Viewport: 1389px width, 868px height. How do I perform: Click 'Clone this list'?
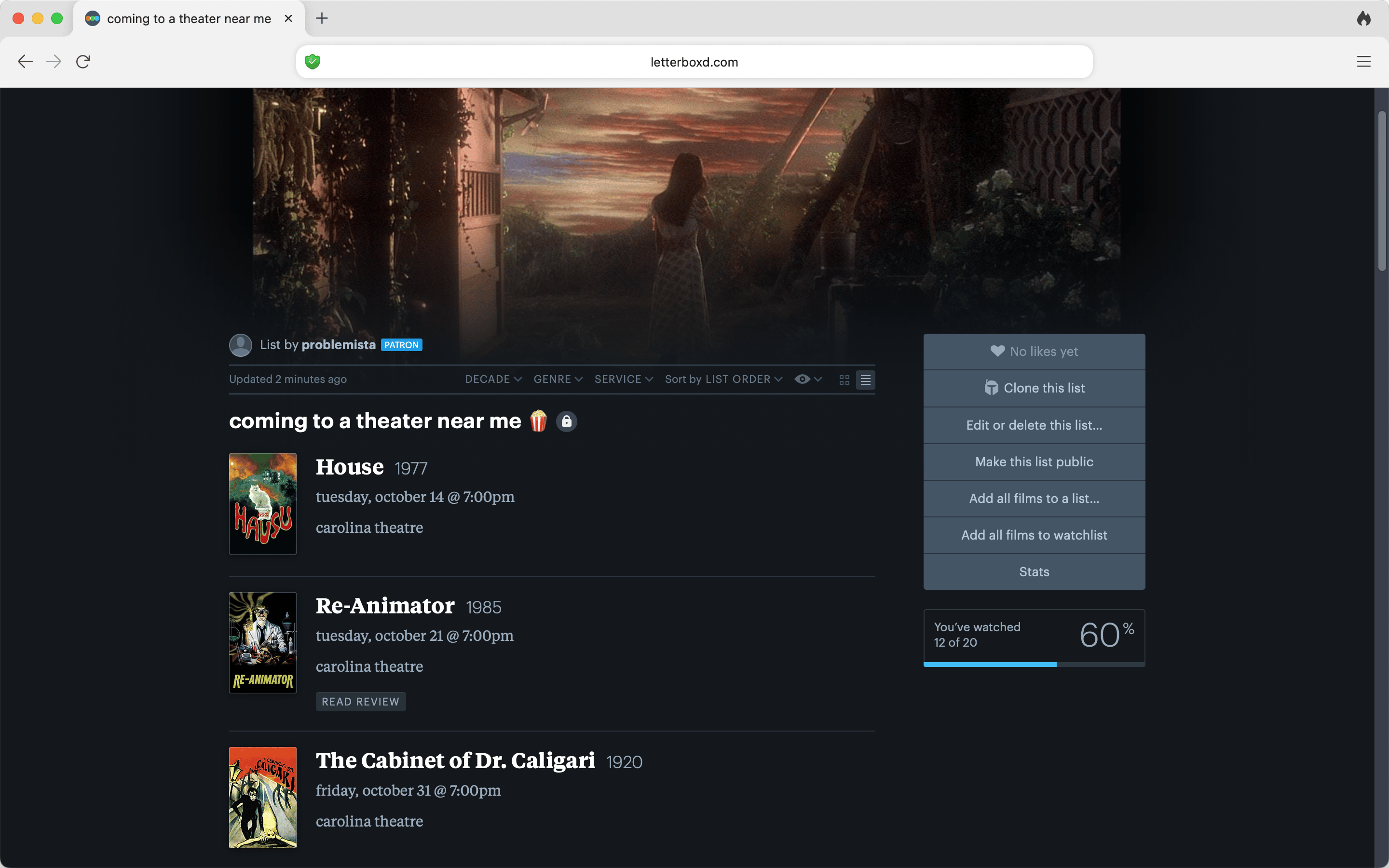1034,388
